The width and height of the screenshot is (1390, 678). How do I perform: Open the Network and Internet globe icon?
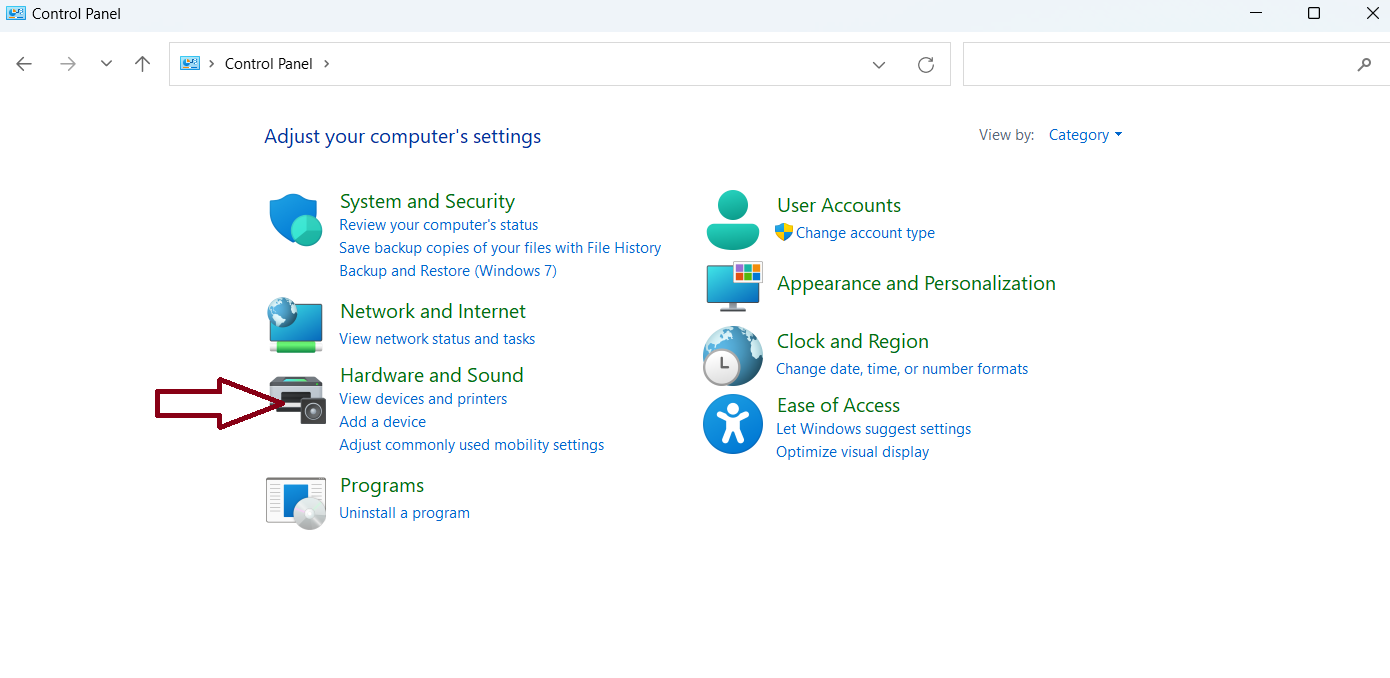[x=295, y=325]
